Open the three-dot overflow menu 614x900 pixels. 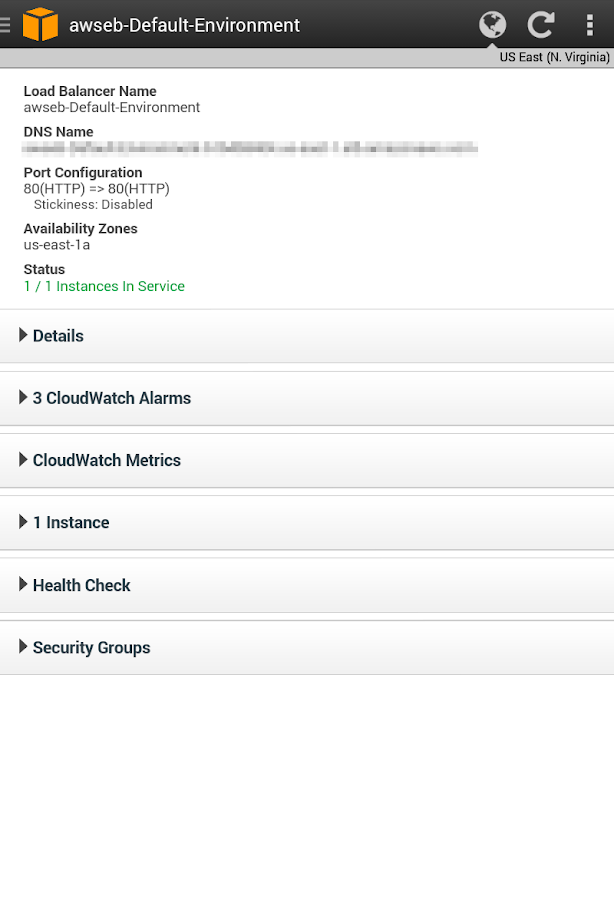590,24
